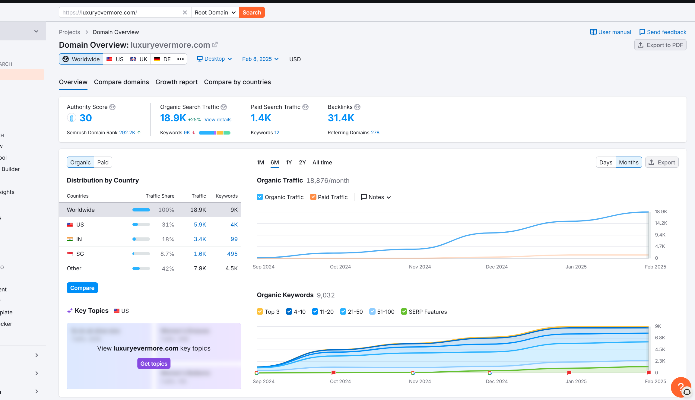Open the Projects breadcrumb link
Screen dimensions: 695x400
click(70, 32)
